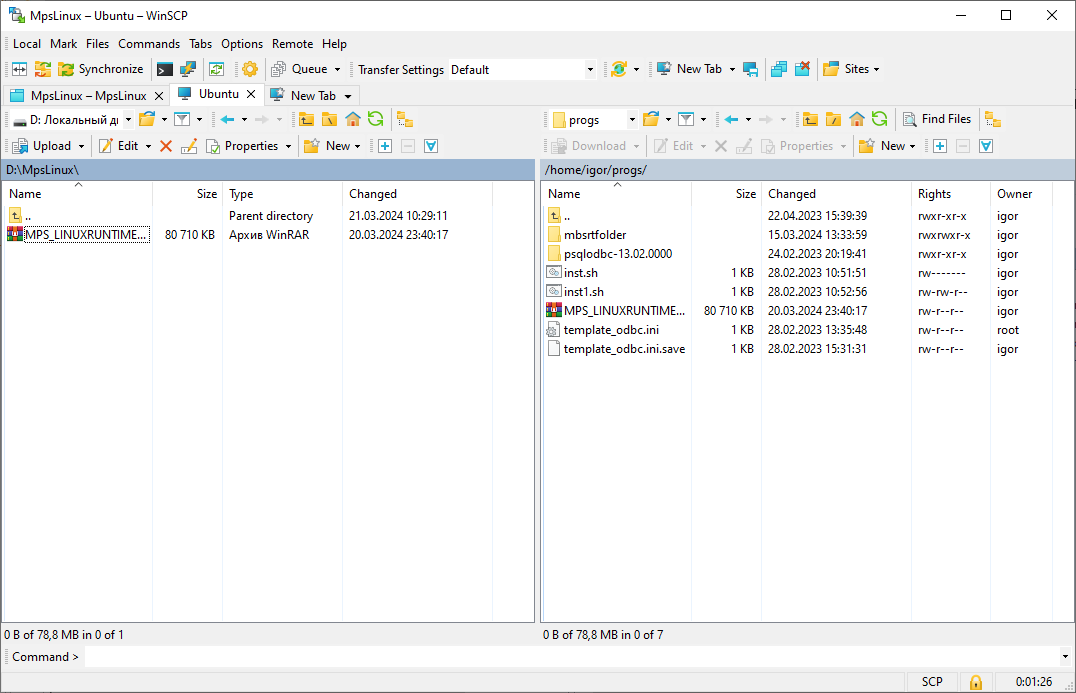
Task: Click local Rename icon
Action: (189, 146)
